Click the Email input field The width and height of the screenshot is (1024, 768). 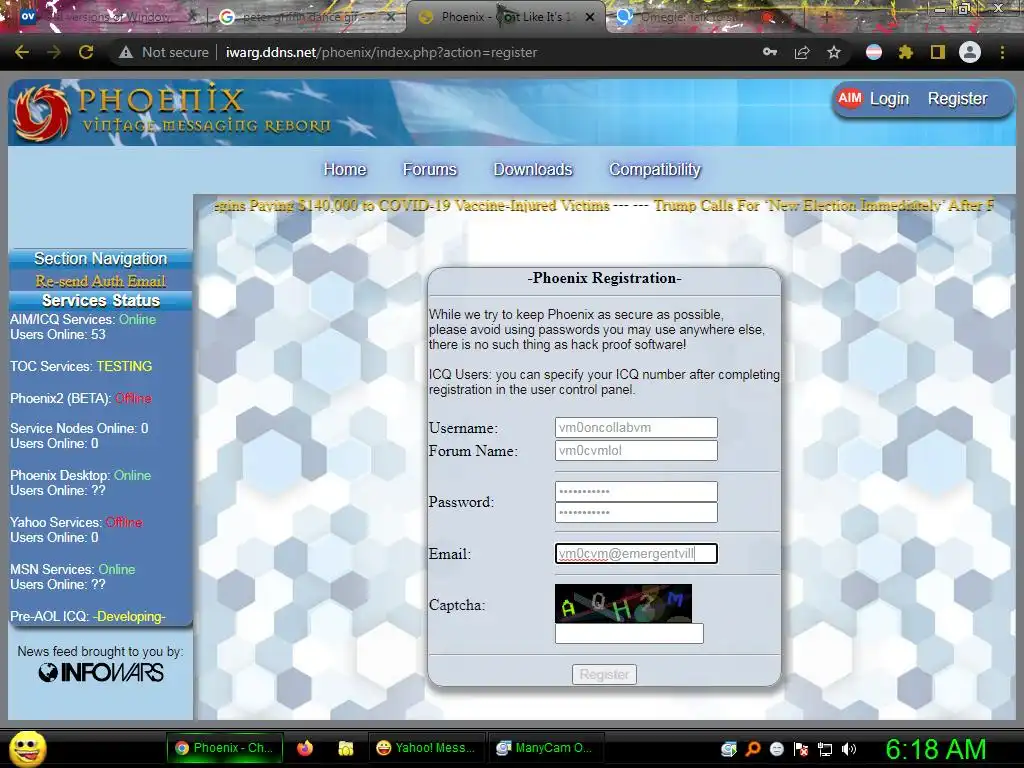(636, 554)
